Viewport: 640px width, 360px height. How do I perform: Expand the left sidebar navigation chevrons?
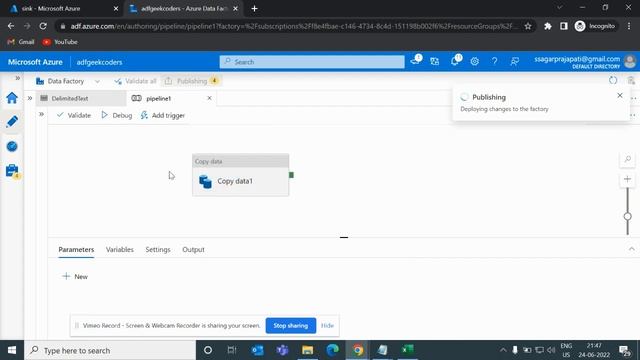tap(18, 78)
